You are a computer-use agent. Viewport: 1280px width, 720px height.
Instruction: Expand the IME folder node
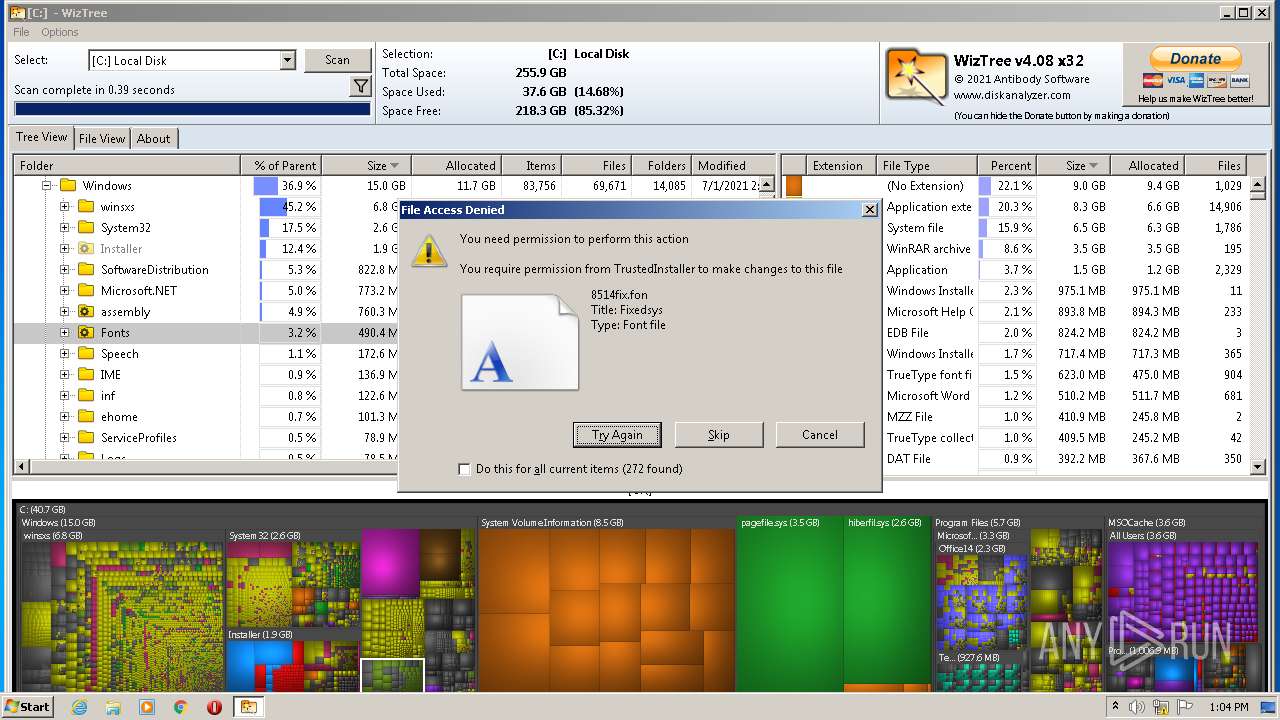click(x=64, y=375)
